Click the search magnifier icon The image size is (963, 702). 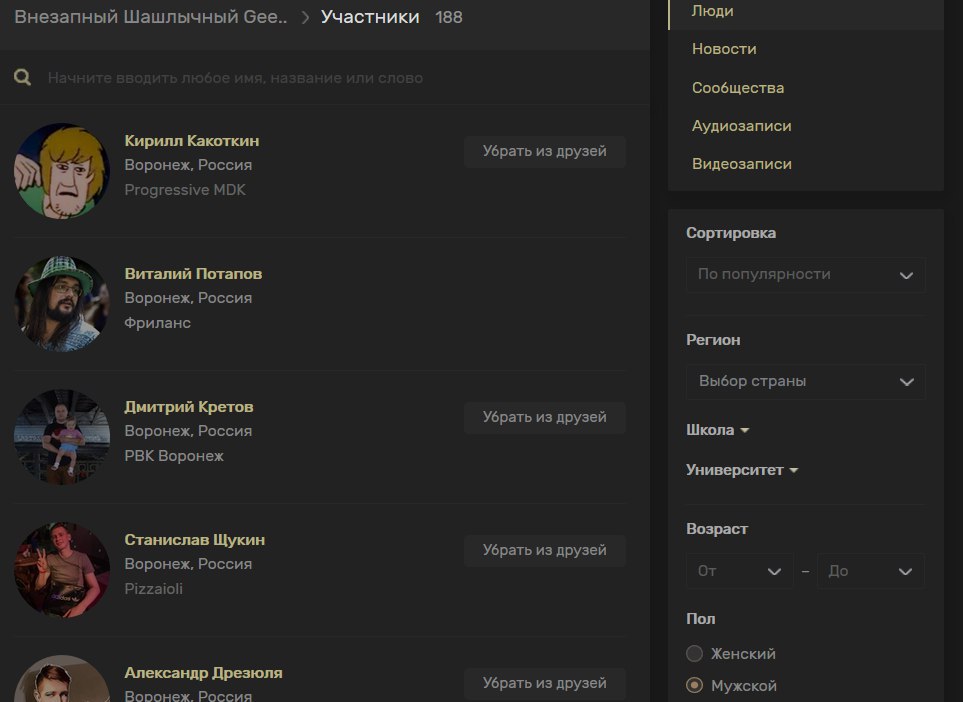tap(22, 77)
